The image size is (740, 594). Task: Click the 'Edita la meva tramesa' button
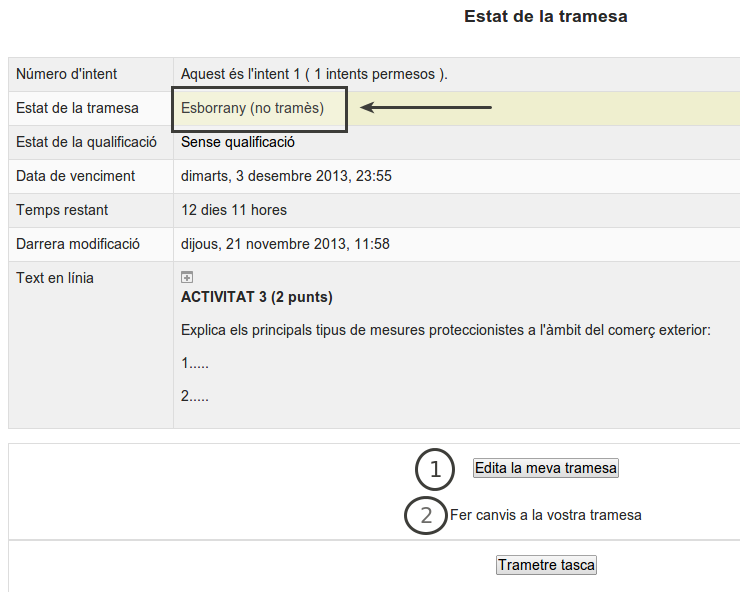coord(546,468)
